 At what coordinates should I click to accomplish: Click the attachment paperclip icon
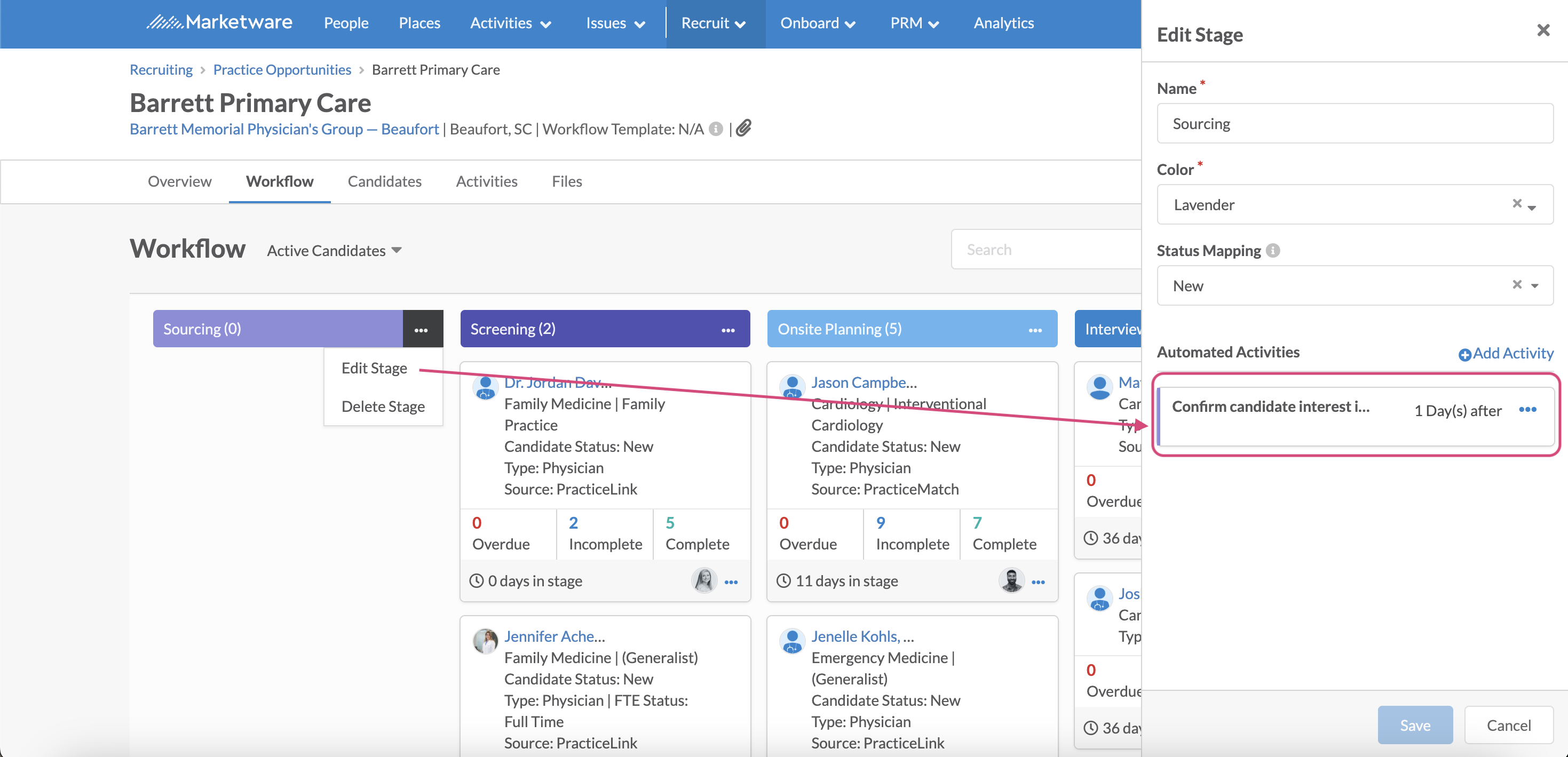coord(744,129)
